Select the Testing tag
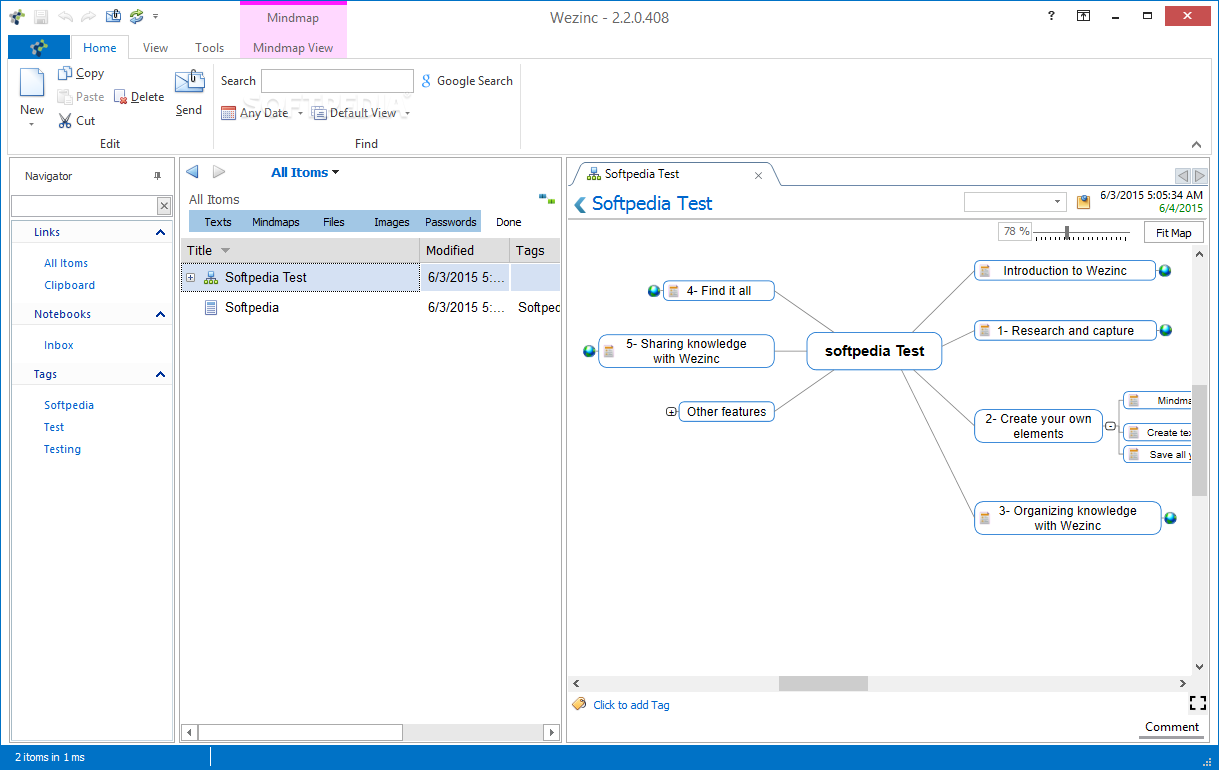Viewport: 1219px width, 770px height. pos(62,449)
